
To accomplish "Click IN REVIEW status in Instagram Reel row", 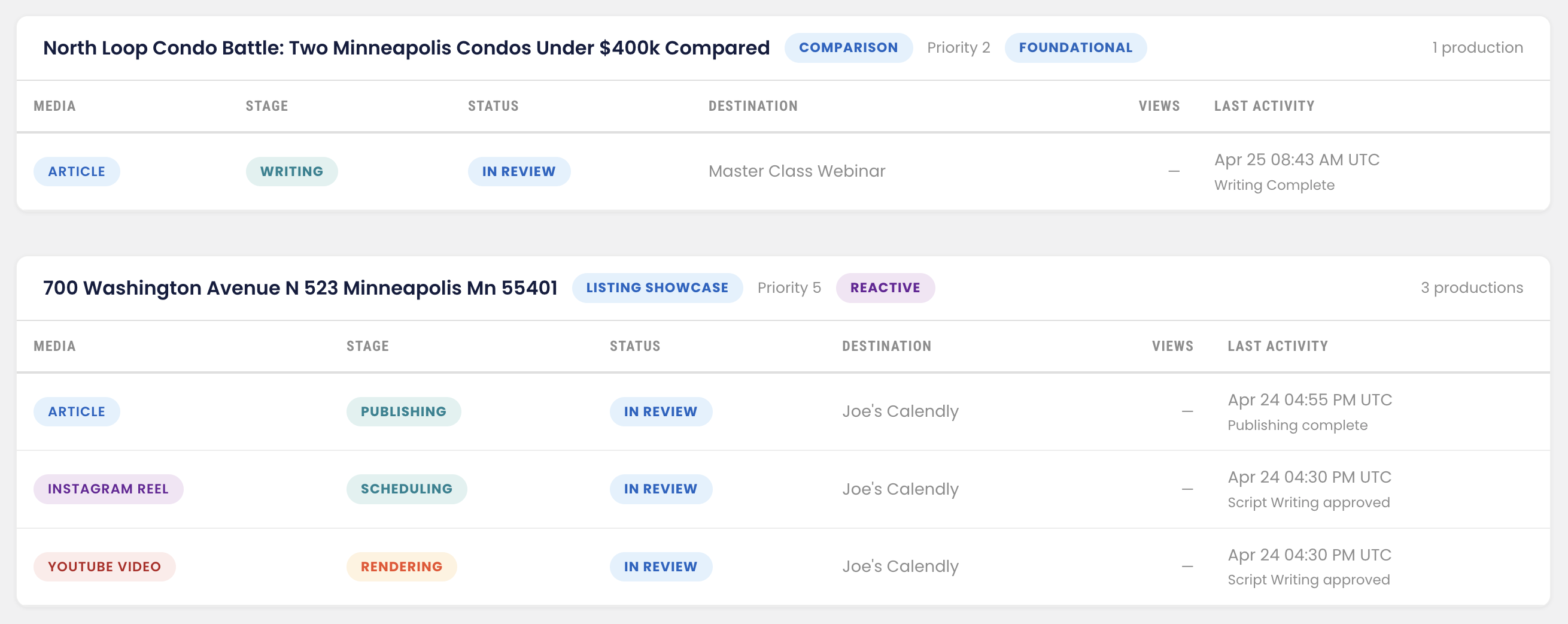I will 660,489.
